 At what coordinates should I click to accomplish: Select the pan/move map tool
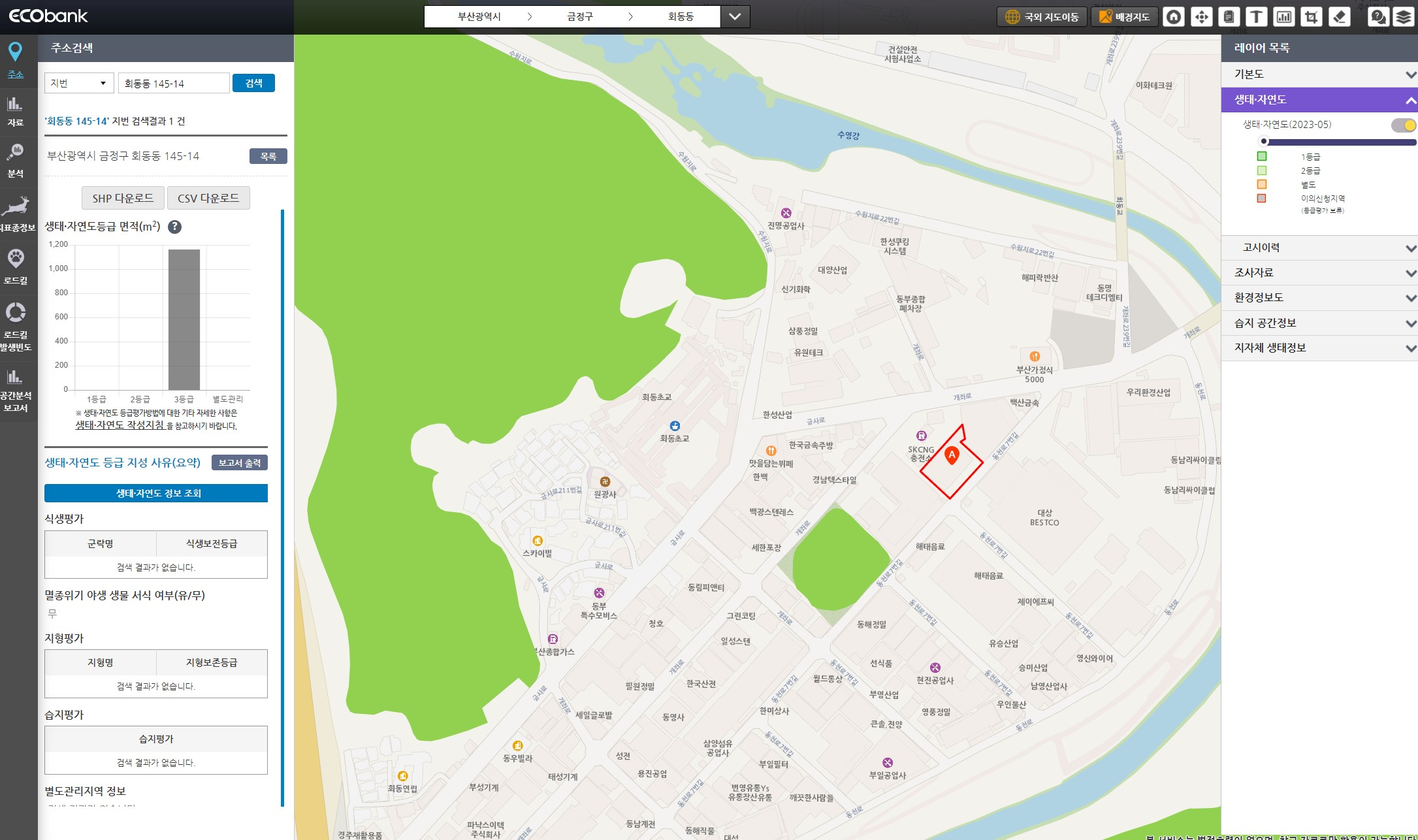1201,17
